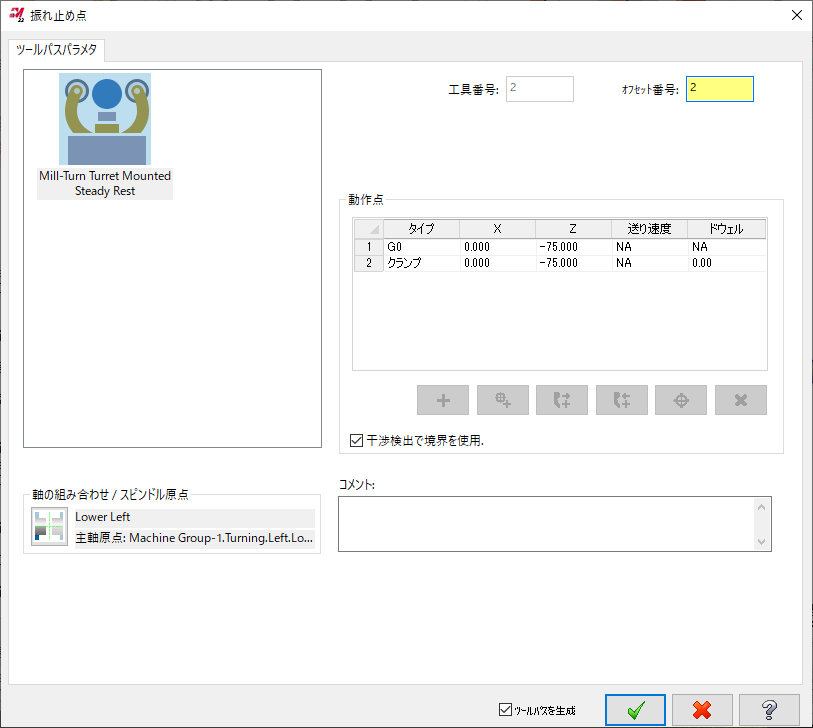Click the comment box scroll up arrow
The width and height of the screenshot is (813, 728).
(x=761, y=507)
